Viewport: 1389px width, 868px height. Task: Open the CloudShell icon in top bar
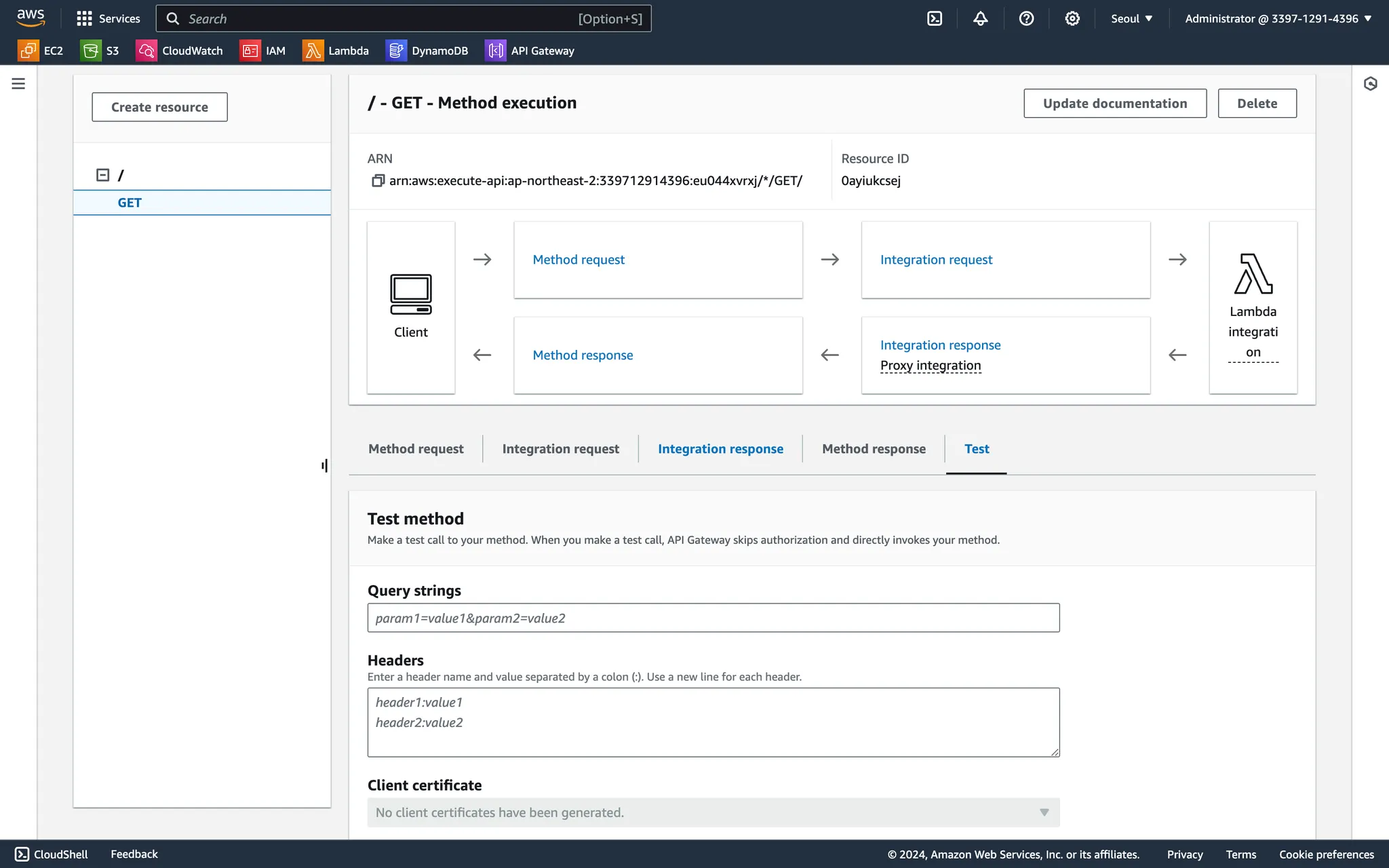point(935,18)
